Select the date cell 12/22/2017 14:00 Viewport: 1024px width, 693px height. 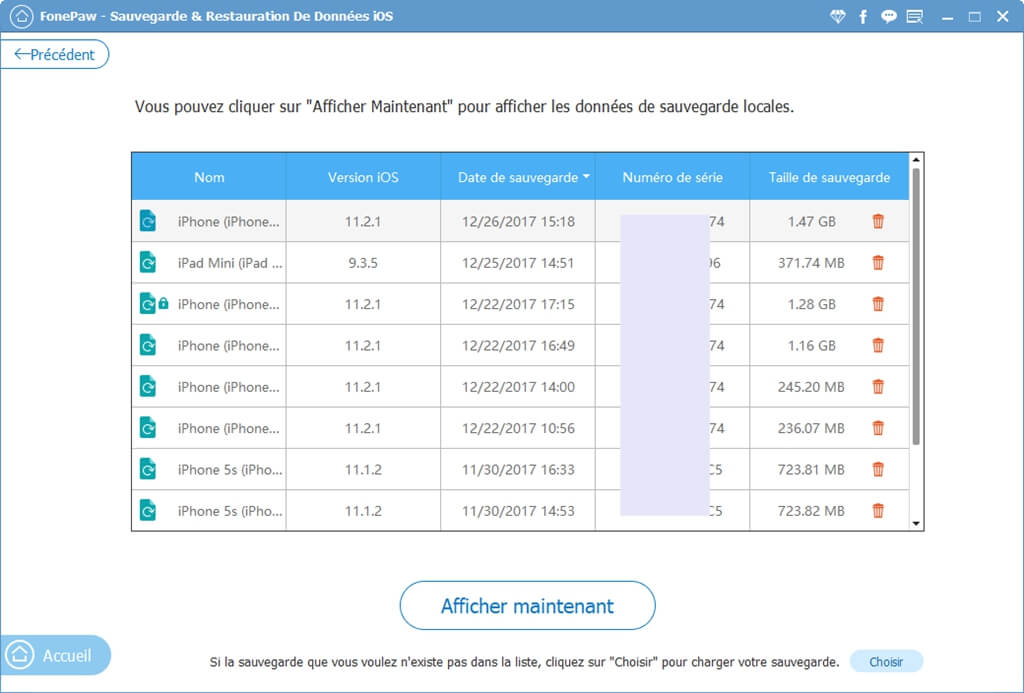[518, 387]
